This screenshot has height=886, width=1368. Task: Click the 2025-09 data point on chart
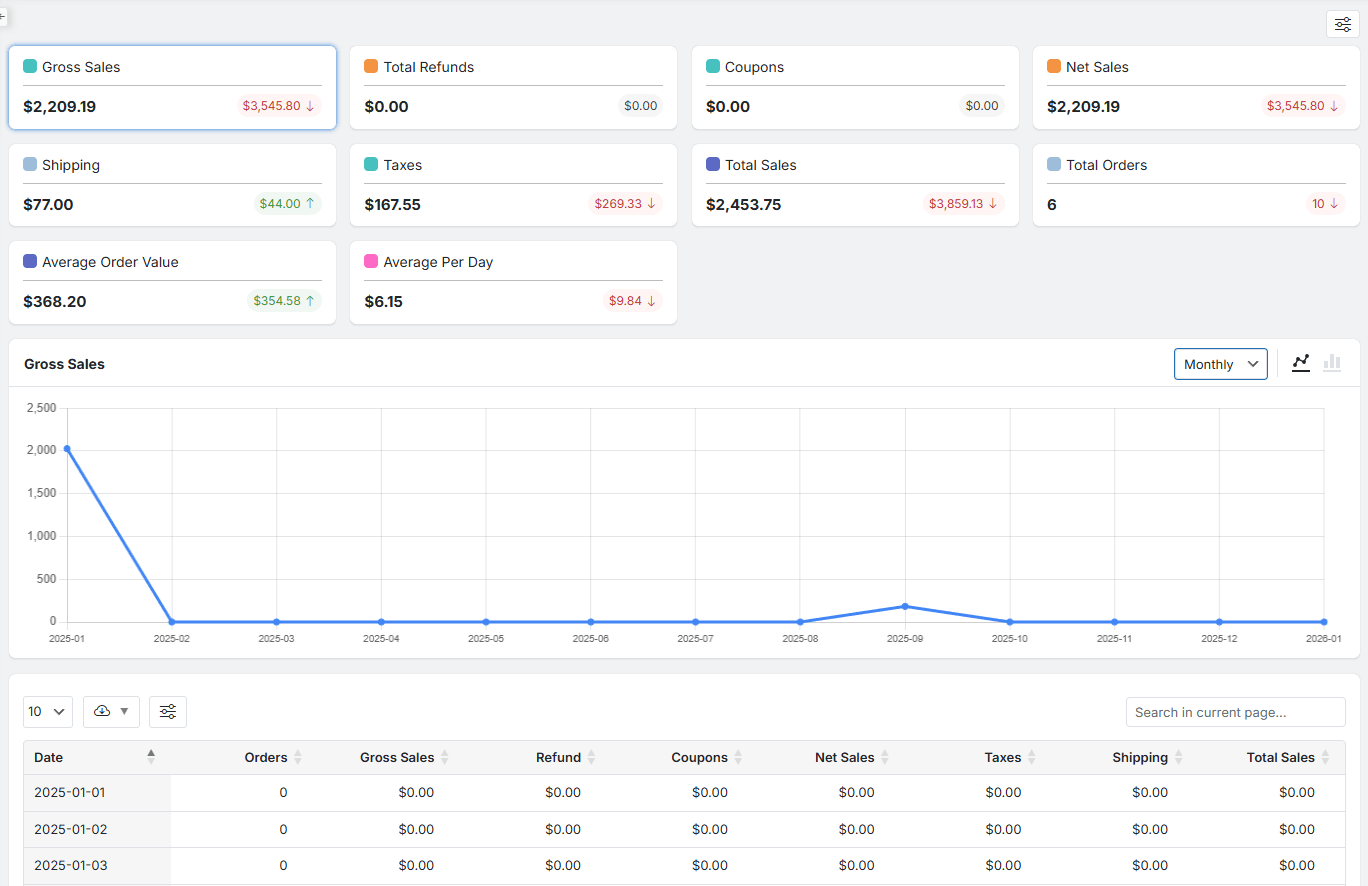pyautogui.click(x=905, y=606)
